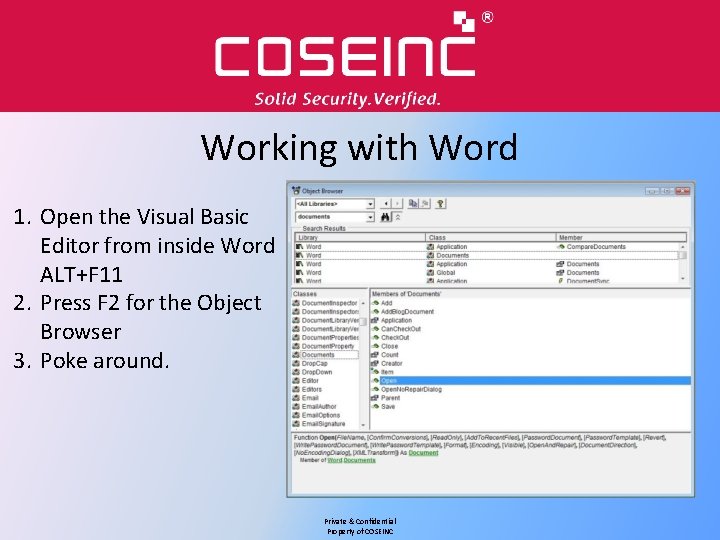Click the Copy to Clipboard toolbar icon
720x540 pixels.
click(x=413, y=203)
